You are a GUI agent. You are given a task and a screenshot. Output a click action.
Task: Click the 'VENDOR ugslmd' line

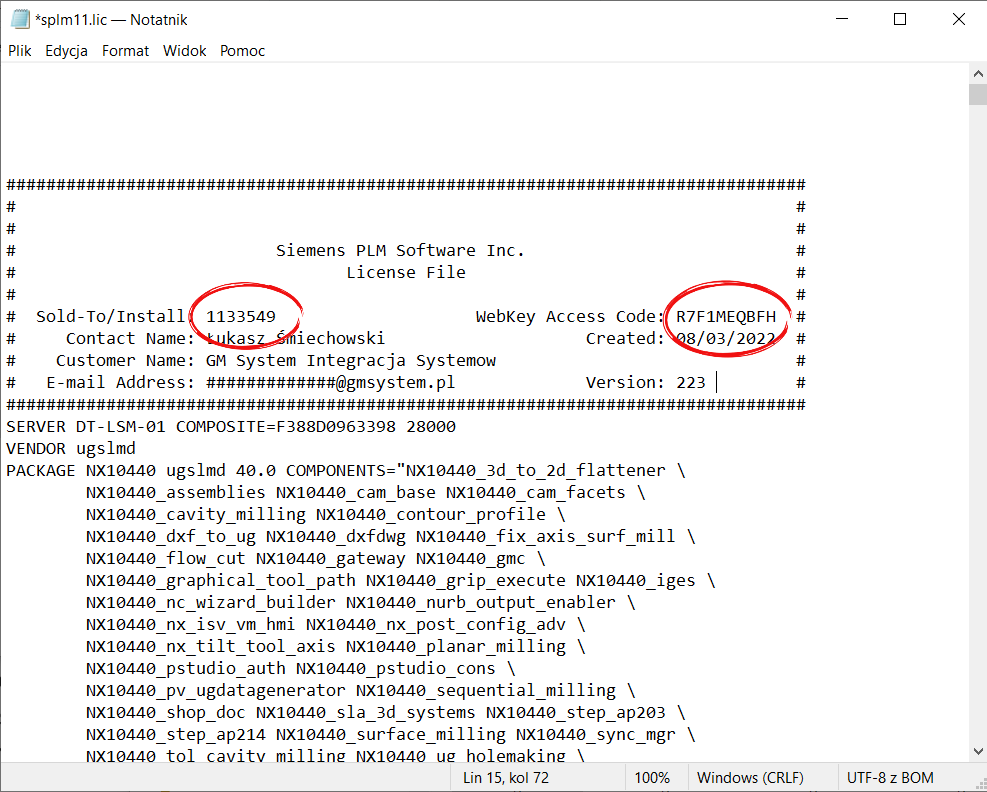(70, 449)
